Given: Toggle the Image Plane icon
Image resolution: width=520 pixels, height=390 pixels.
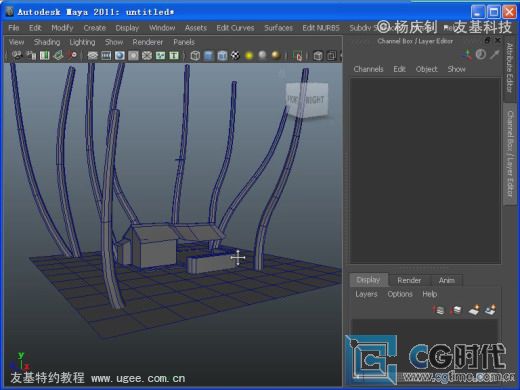Looking at the screenshot, I should [x=58, y=55].
